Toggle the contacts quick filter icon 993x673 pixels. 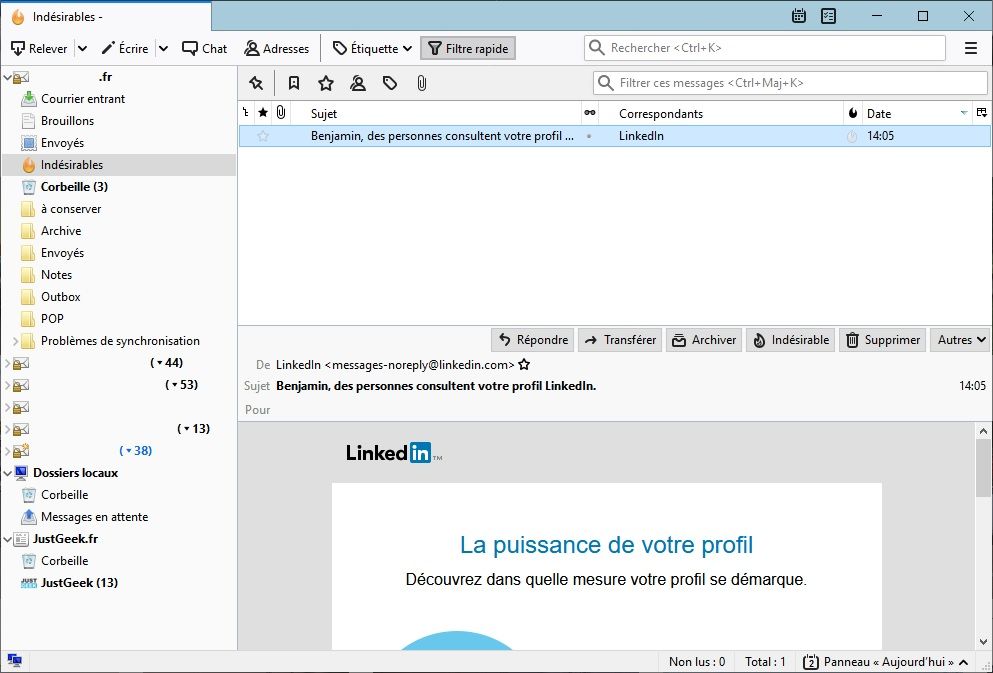358,83
